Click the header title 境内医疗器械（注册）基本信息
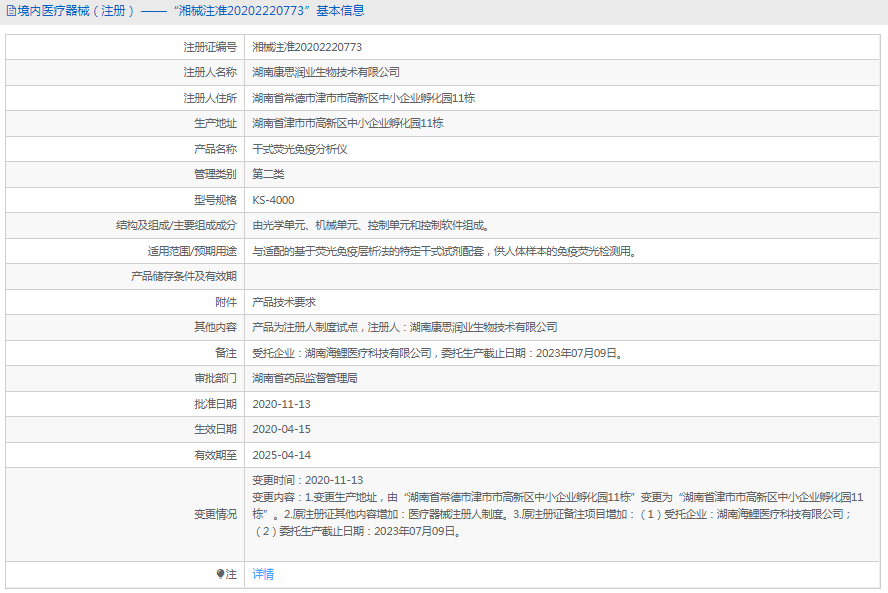Viewport: 888px width, 593px height. [x=191, y=11]
